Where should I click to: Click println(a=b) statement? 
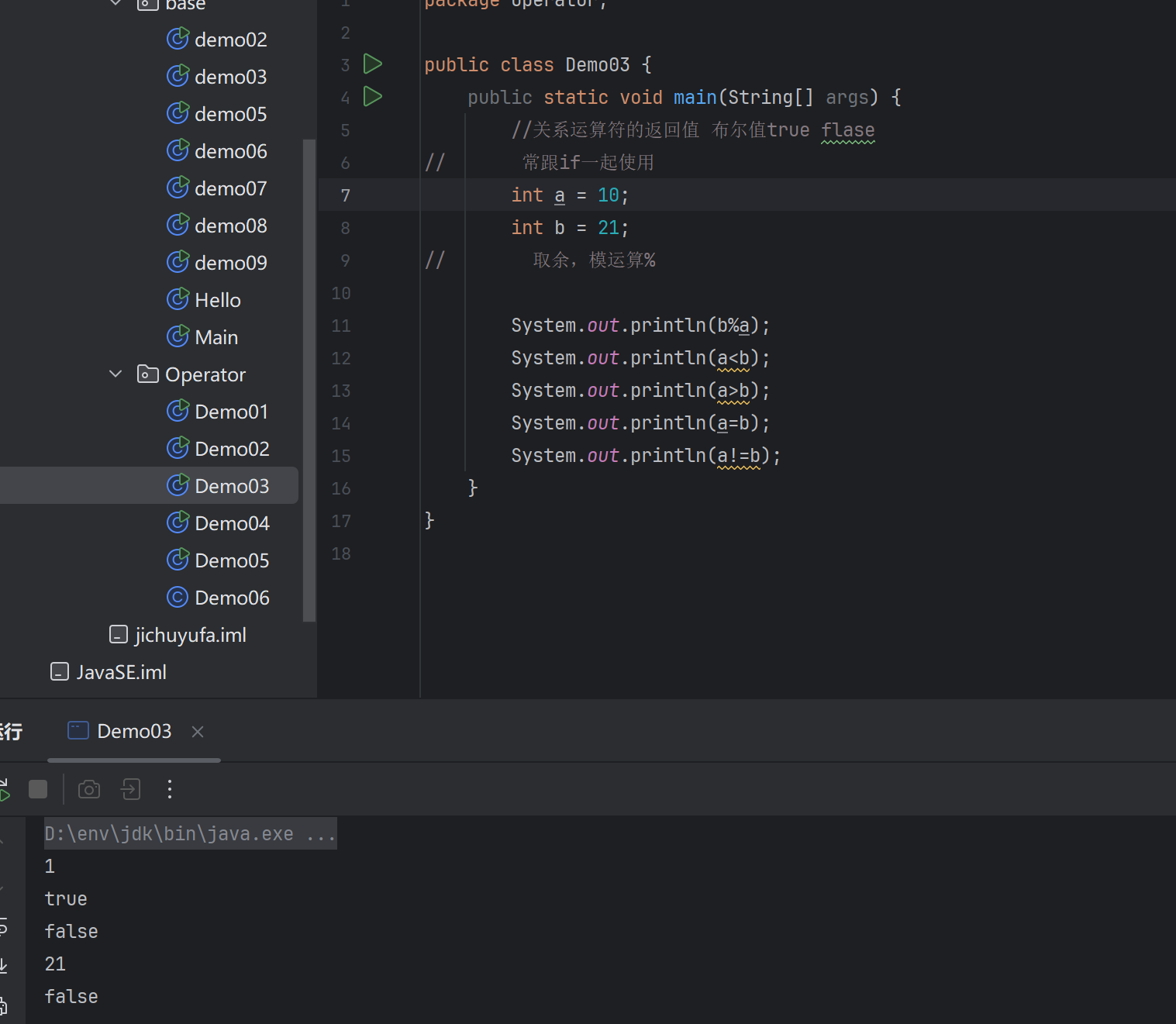pyautogui.click(x=640, y=423)
